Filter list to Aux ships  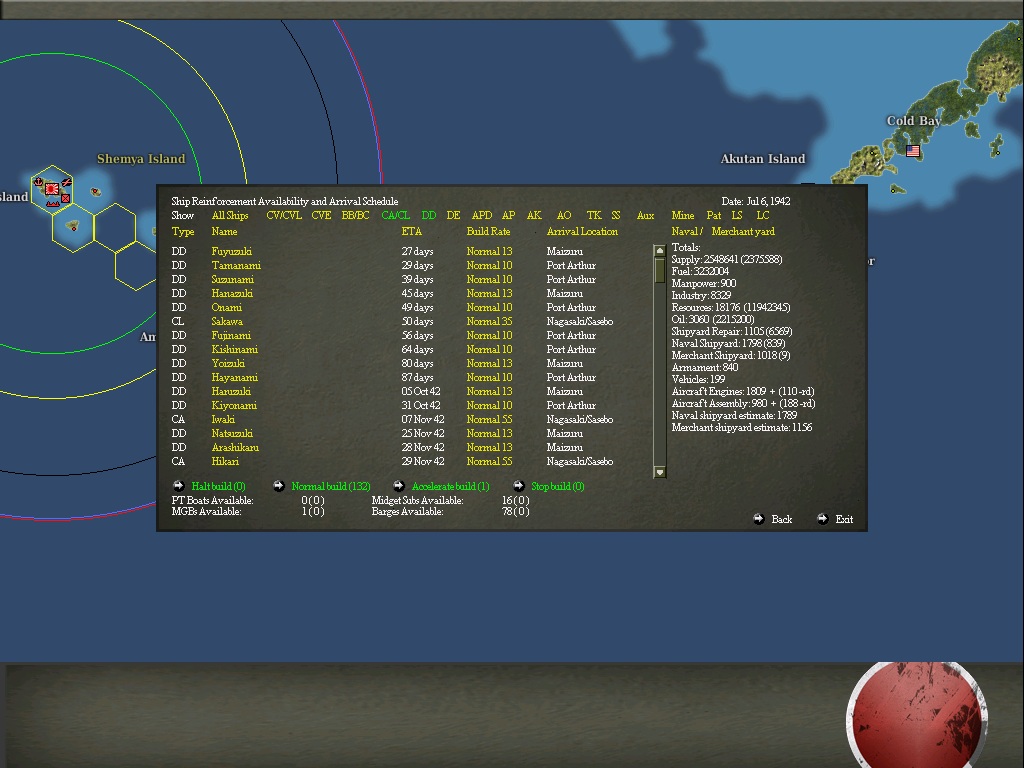[645, 215]
